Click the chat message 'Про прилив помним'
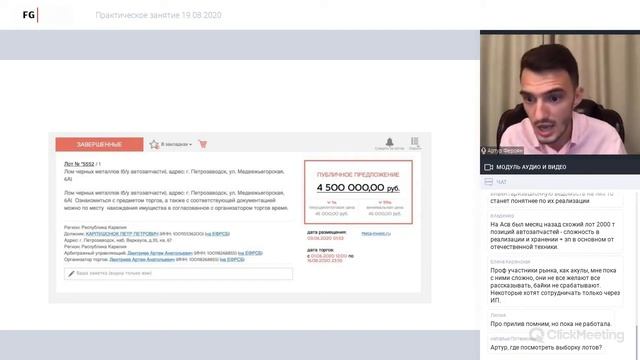This screenshot has height=360, width=640. point(551,324)
